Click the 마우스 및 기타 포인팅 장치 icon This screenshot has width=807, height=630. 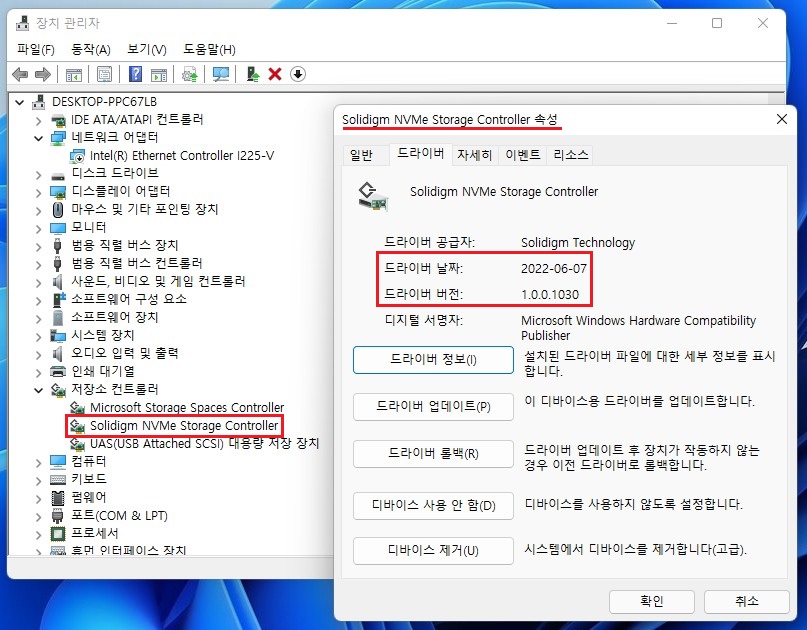pyautogui.click(x=58, y=209)
